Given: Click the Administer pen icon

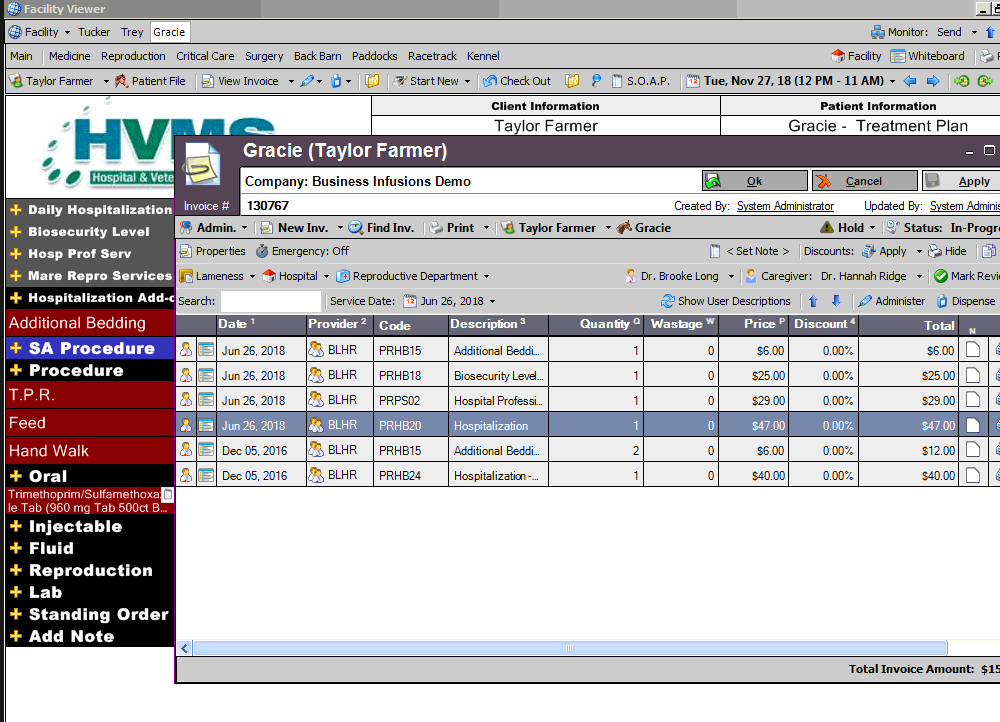Looking at the screenshot, I should 866,301.
